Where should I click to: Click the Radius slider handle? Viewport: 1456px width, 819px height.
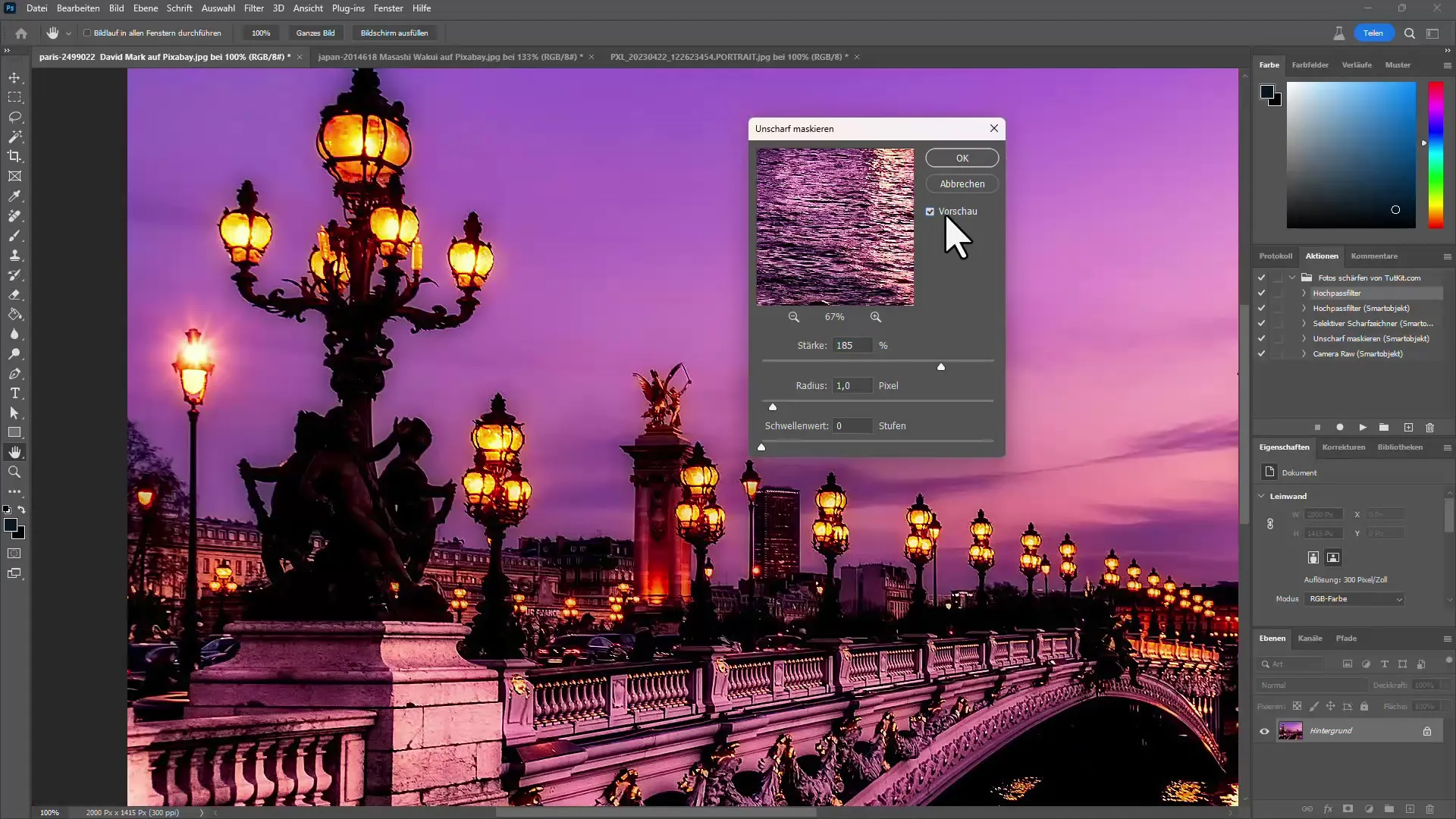[773, 407]
